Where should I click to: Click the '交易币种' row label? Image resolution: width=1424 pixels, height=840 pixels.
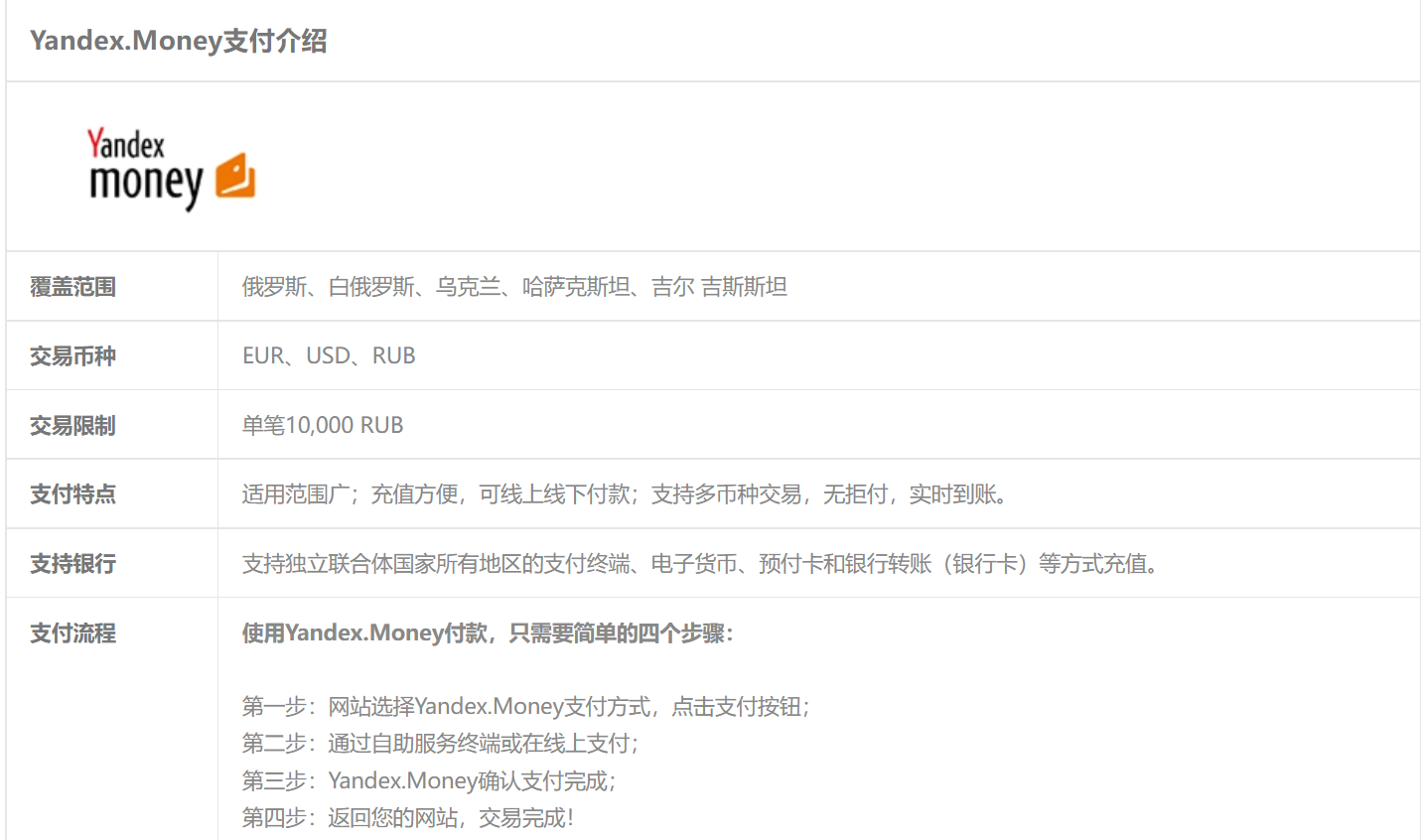(x=72, y=355)
